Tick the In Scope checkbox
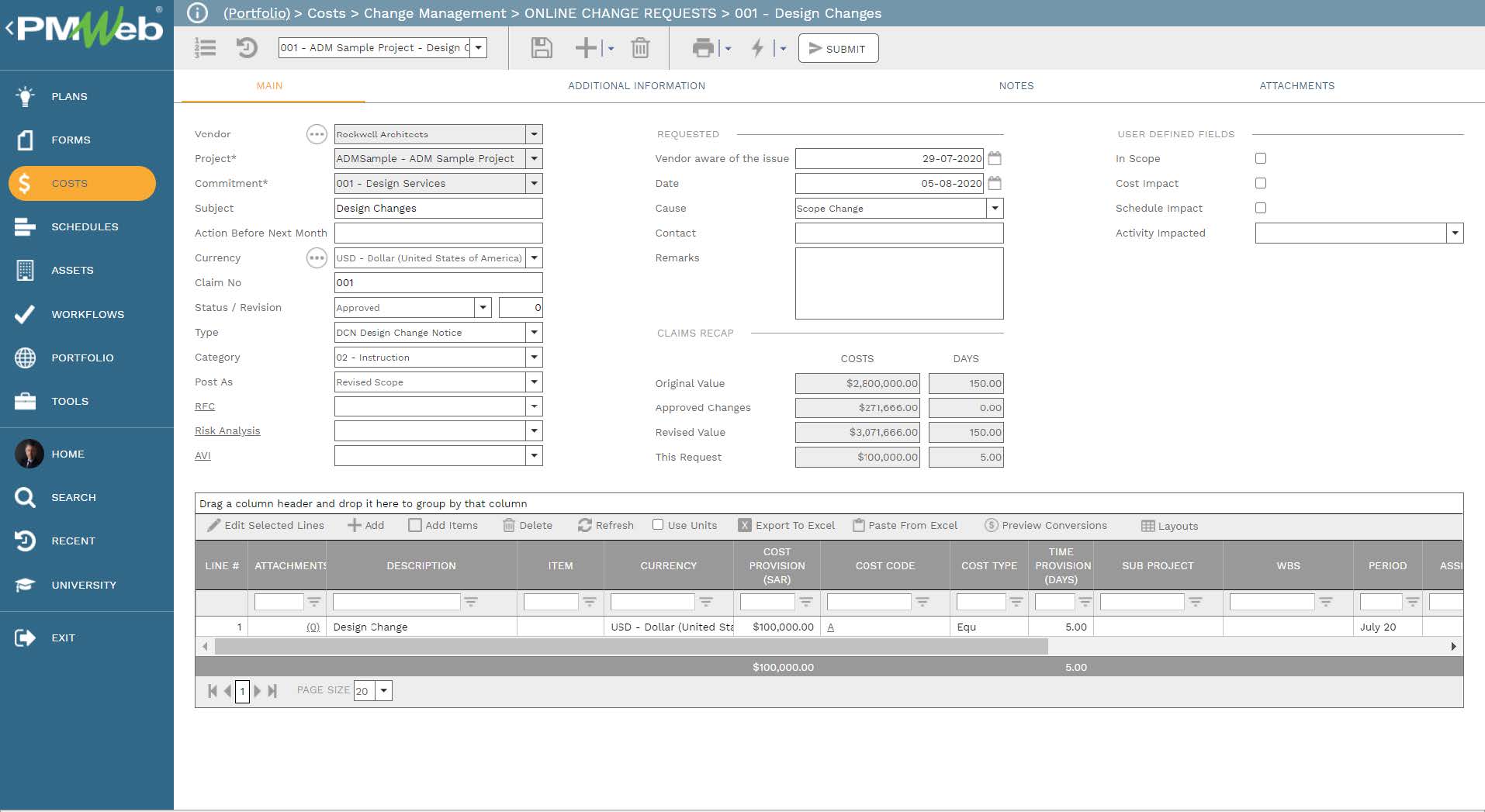The height and width of the screenshot is (812, 1485). click(1261, 158)
